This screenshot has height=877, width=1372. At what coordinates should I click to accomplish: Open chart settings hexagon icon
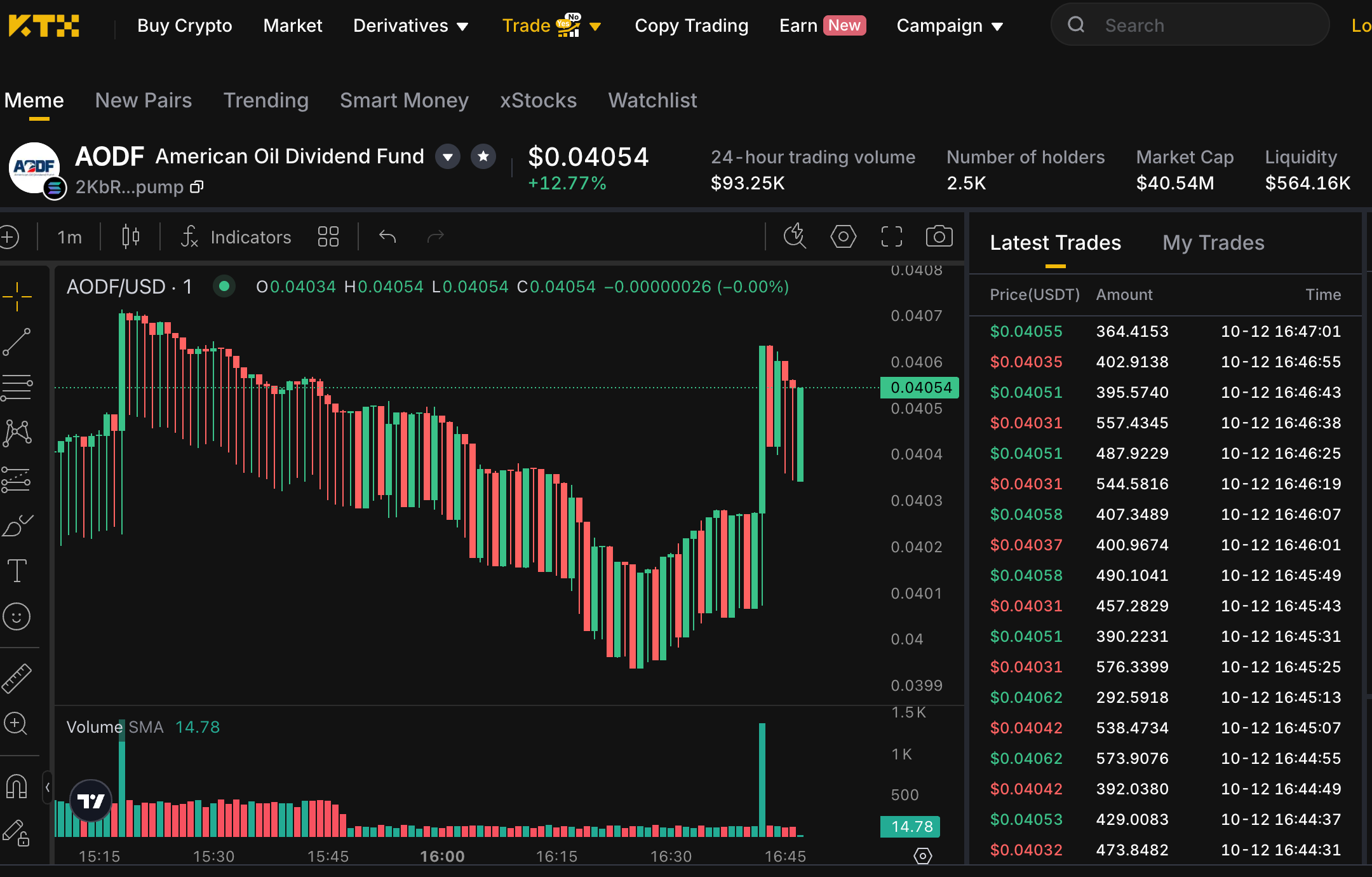pos(844,236)
